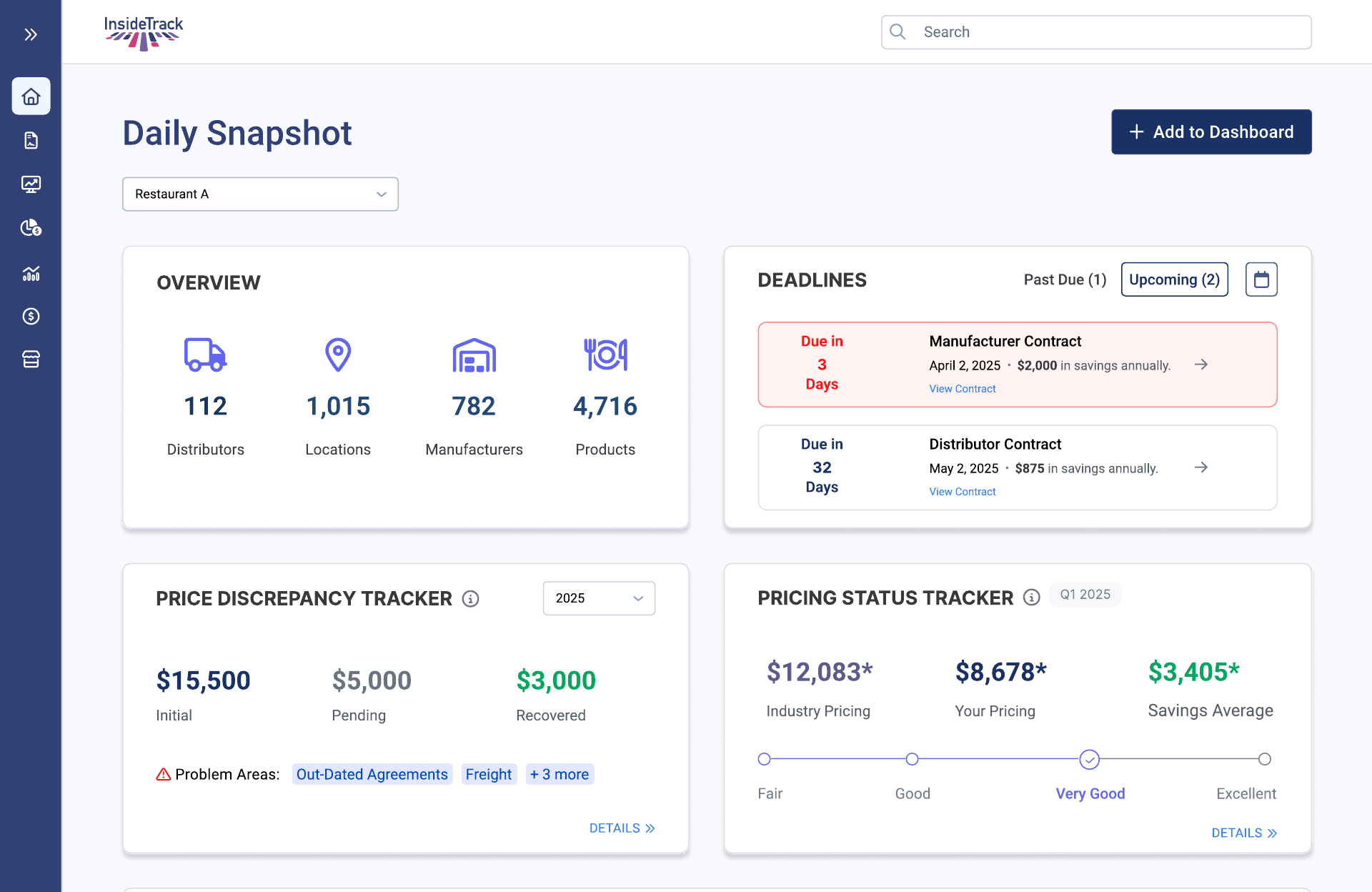Expand the + 3 more tag

[x=560, y=774]
